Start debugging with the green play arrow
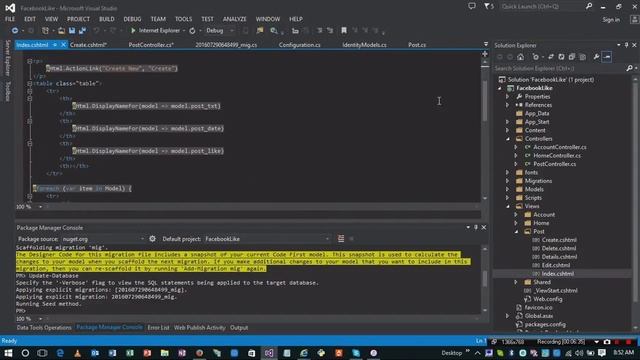The width and height of the screenshot is (640, 360). point(133,31)
